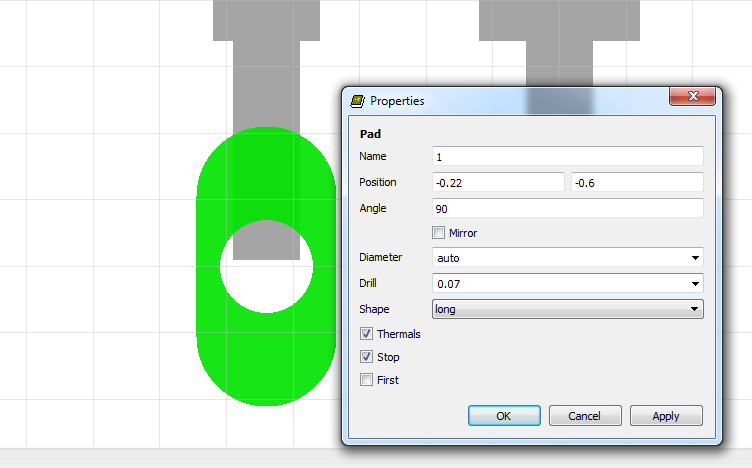Click the Cancel button
The width and height of the screenshot is (752, 468).
click(585, 416)
